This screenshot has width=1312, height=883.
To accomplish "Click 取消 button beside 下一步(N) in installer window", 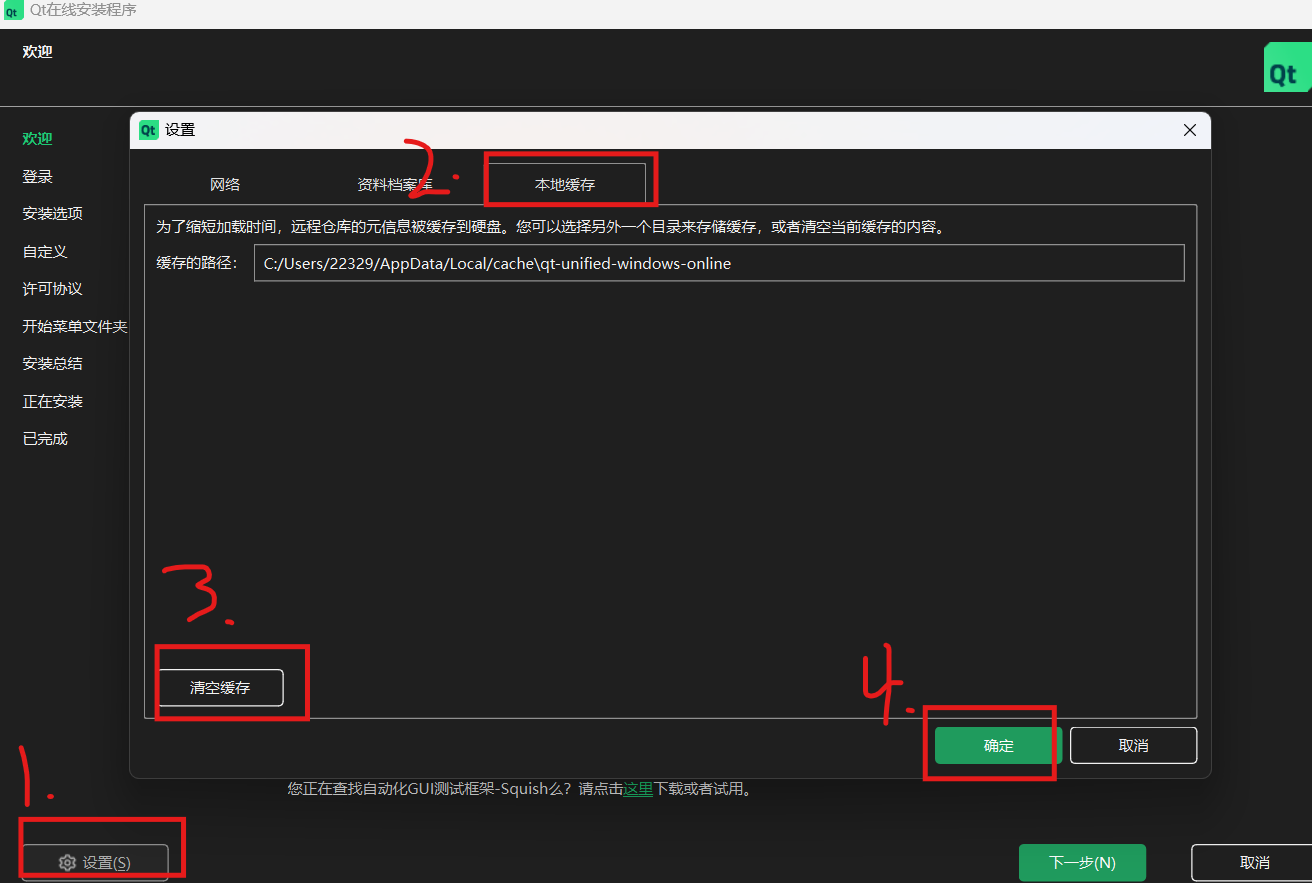I will 1254,862.
